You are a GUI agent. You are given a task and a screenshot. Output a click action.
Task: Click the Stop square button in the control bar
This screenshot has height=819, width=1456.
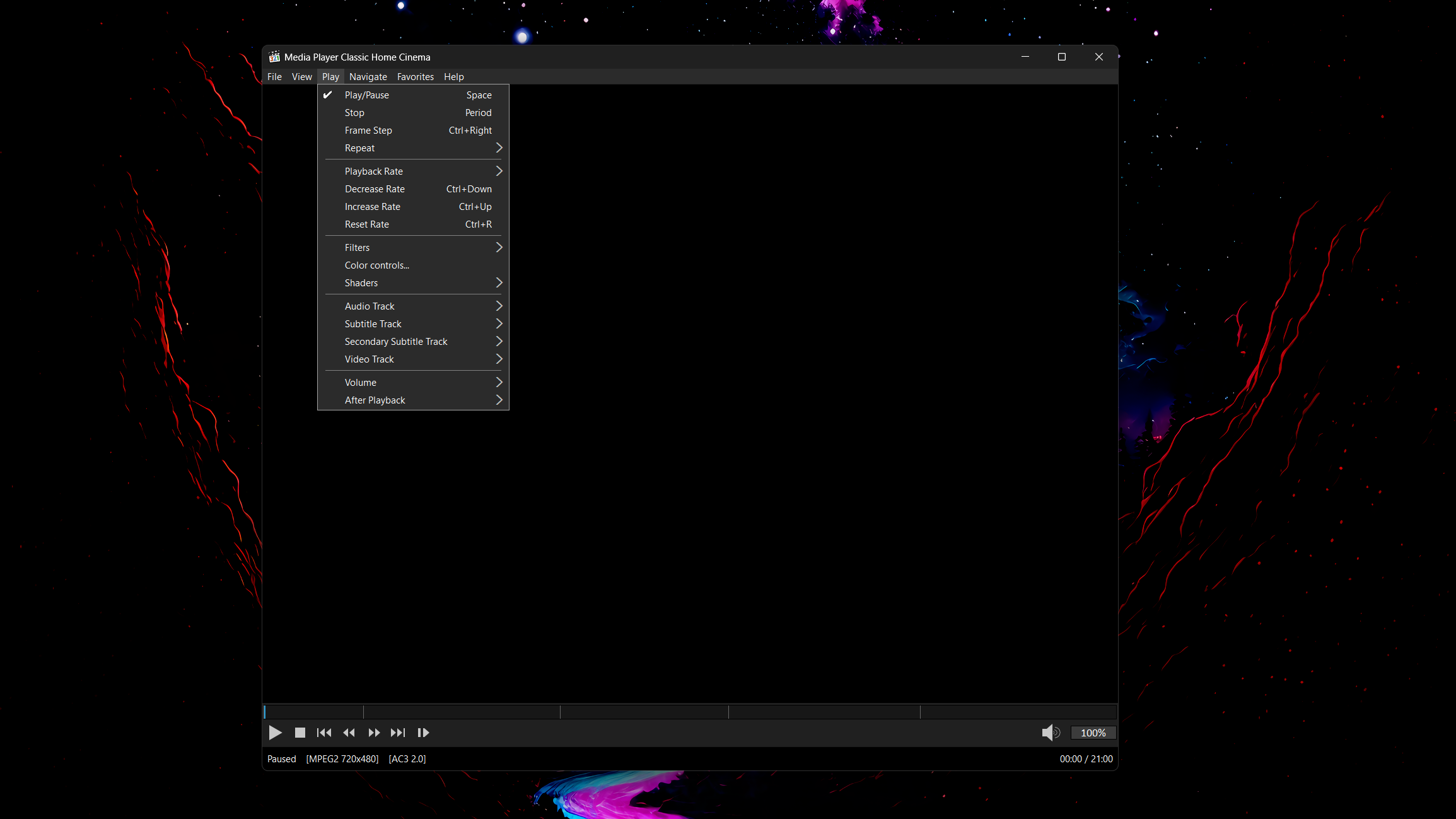(x=300, y=733)
